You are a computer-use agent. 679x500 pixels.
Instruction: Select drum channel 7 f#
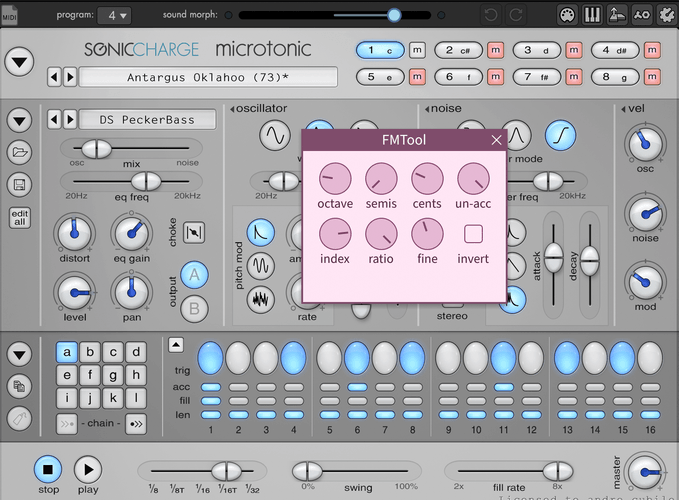coord(537,77)
